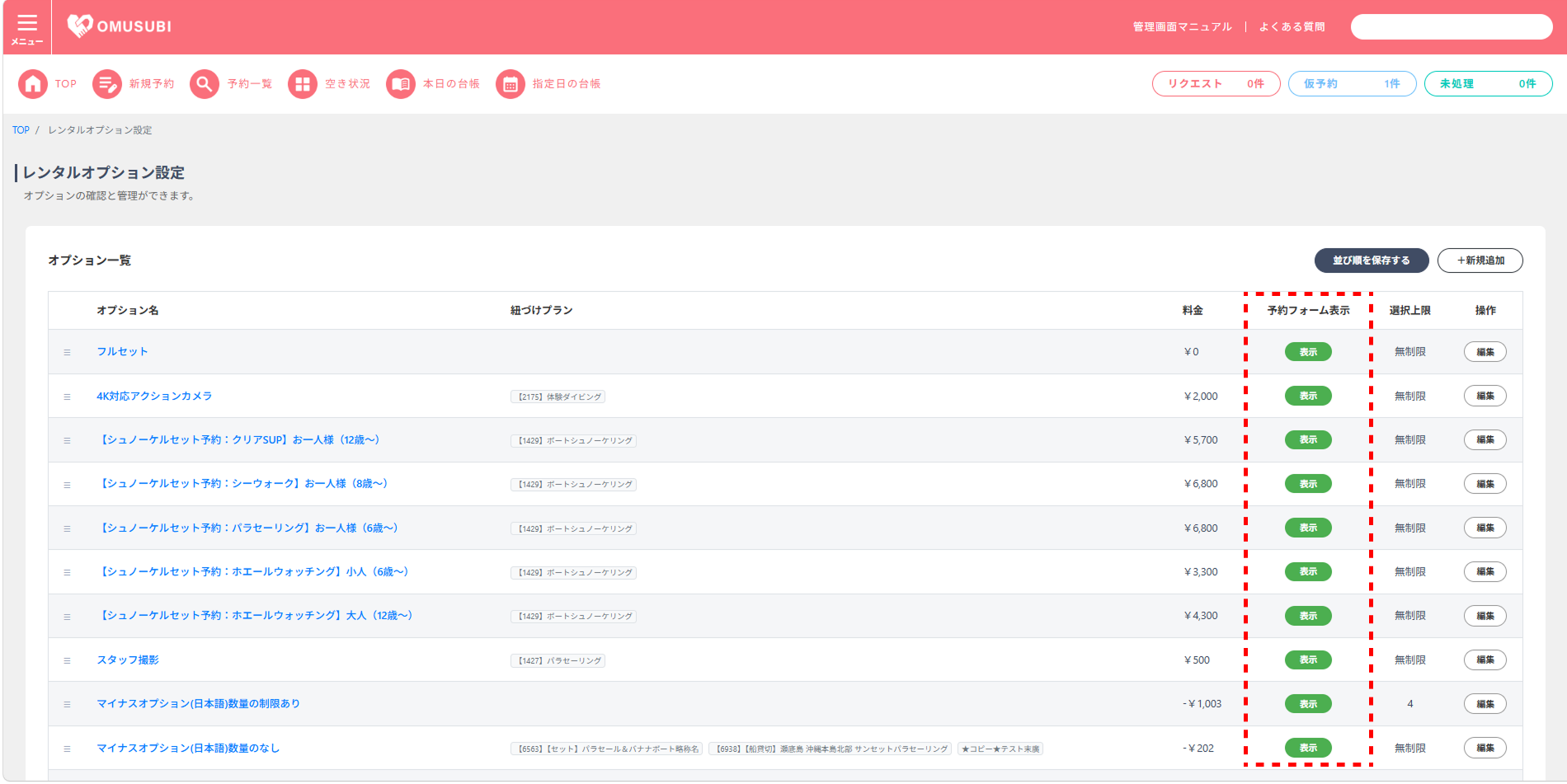
Task: Click -¥1,003 price cell
Action: click(x=1202, y=704)
